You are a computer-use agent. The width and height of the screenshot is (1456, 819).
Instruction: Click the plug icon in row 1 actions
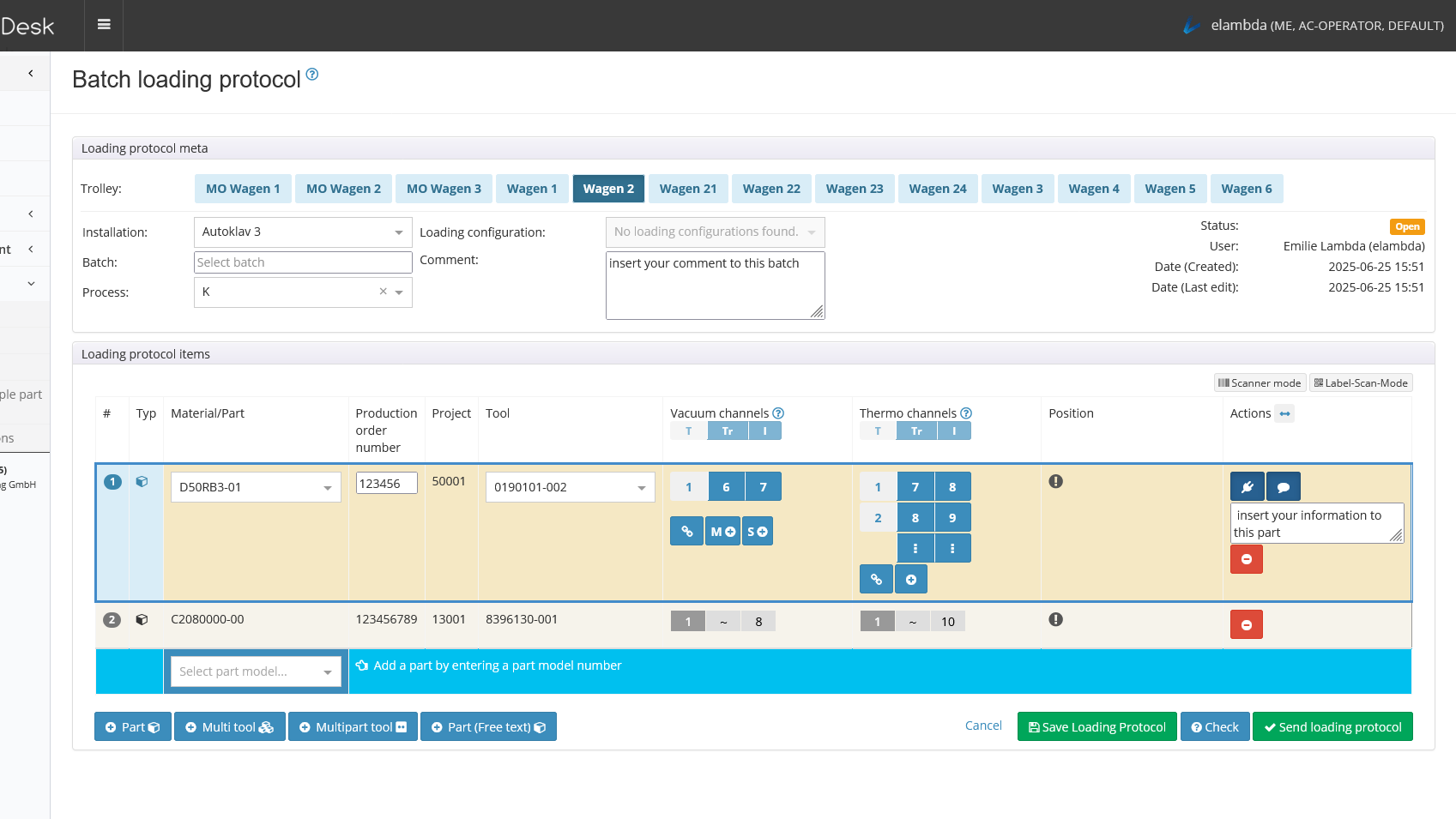coord(1247,486)
